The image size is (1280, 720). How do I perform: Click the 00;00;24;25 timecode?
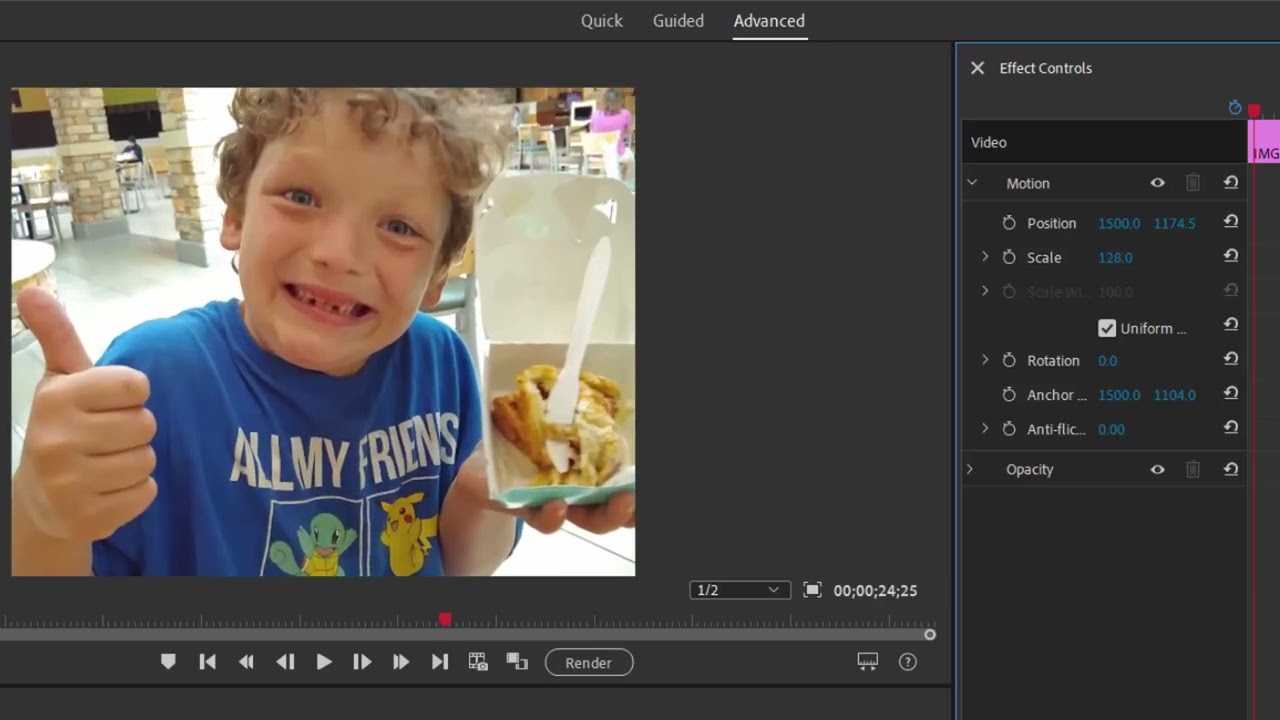(x=875, y=591)
